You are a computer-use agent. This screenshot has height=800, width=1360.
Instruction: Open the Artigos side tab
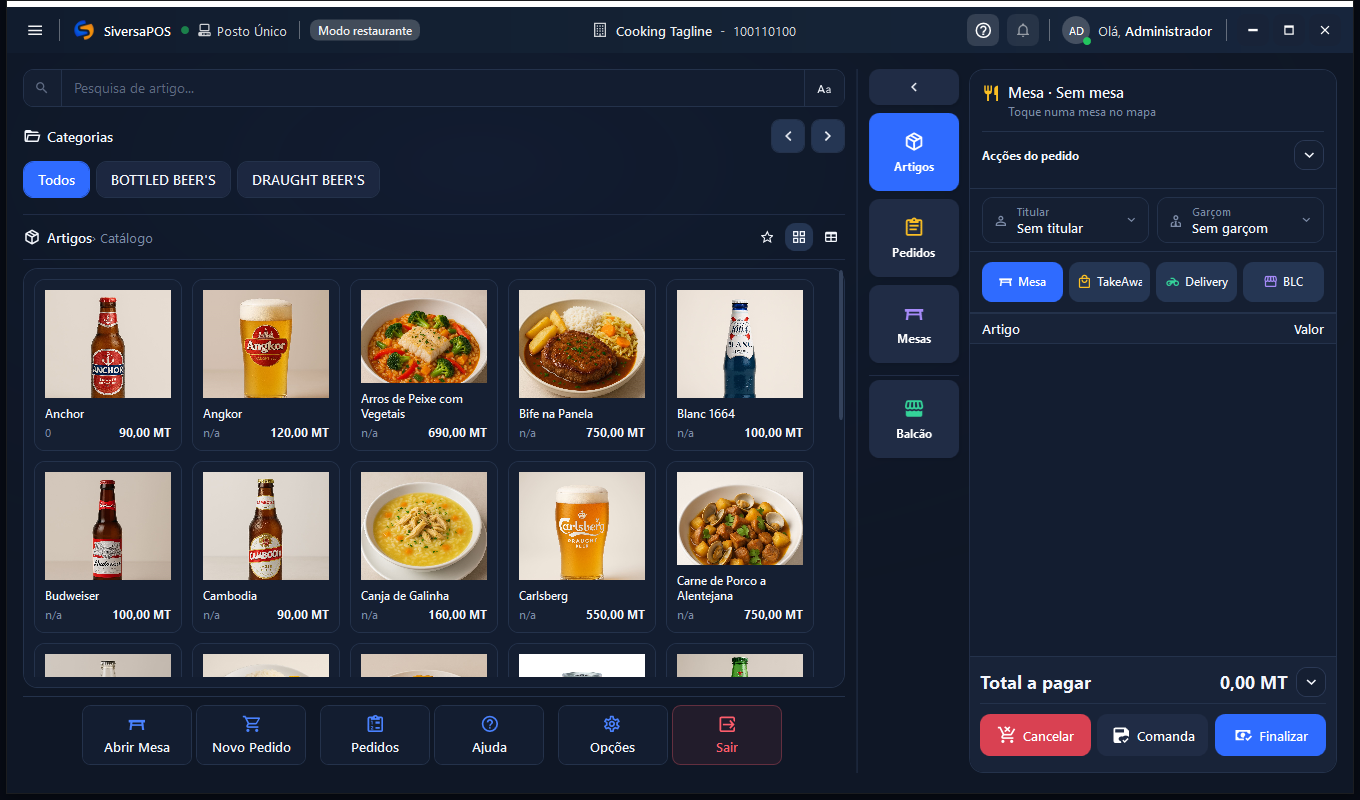tap(914, 152)
